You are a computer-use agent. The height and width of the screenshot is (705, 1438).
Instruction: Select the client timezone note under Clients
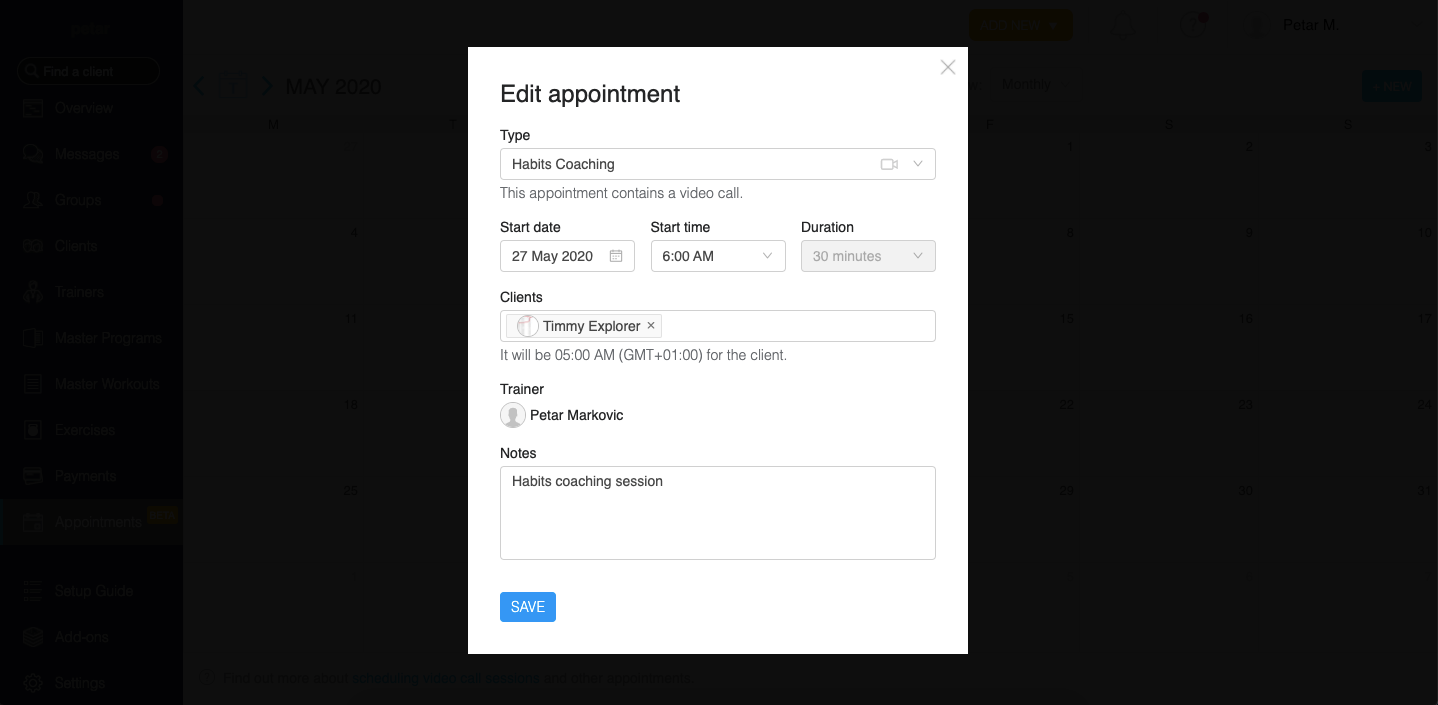[x=643, y=355]
